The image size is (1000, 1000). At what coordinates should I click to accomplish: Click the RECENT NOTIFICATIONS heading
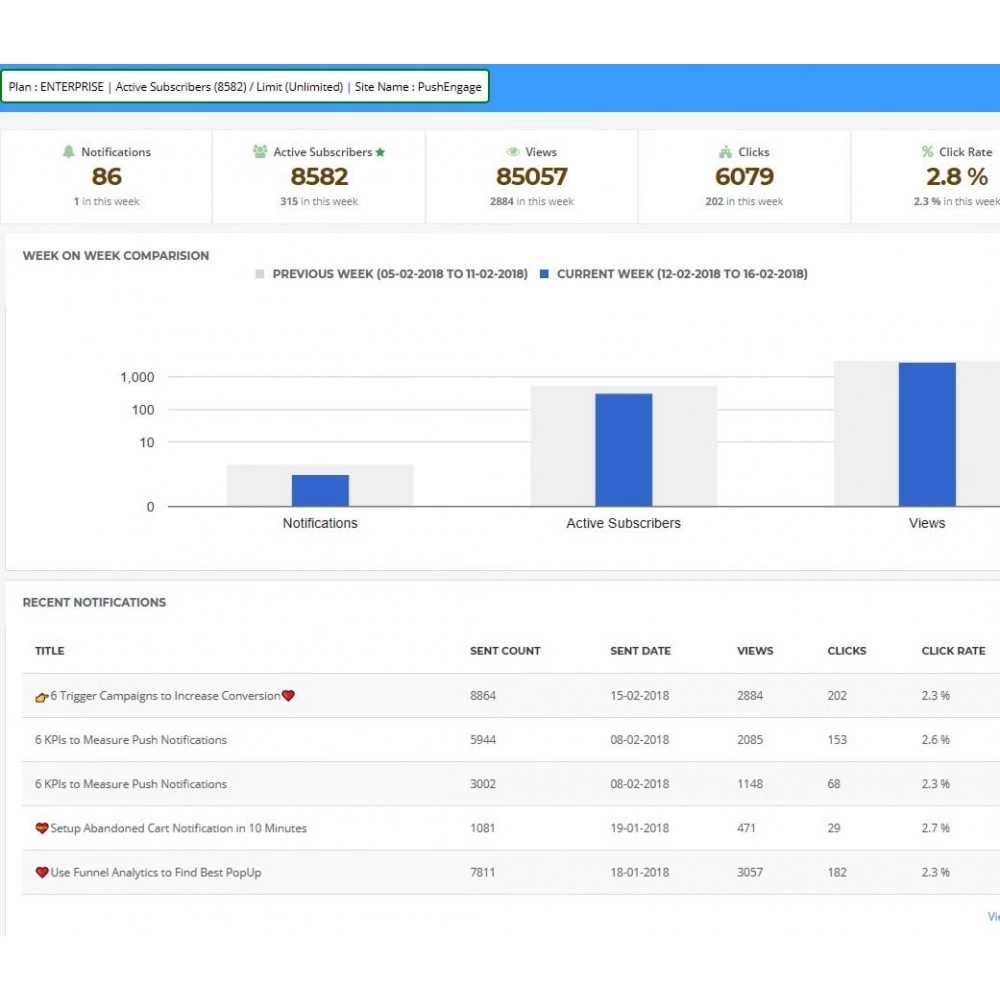(x=94, y=603)
